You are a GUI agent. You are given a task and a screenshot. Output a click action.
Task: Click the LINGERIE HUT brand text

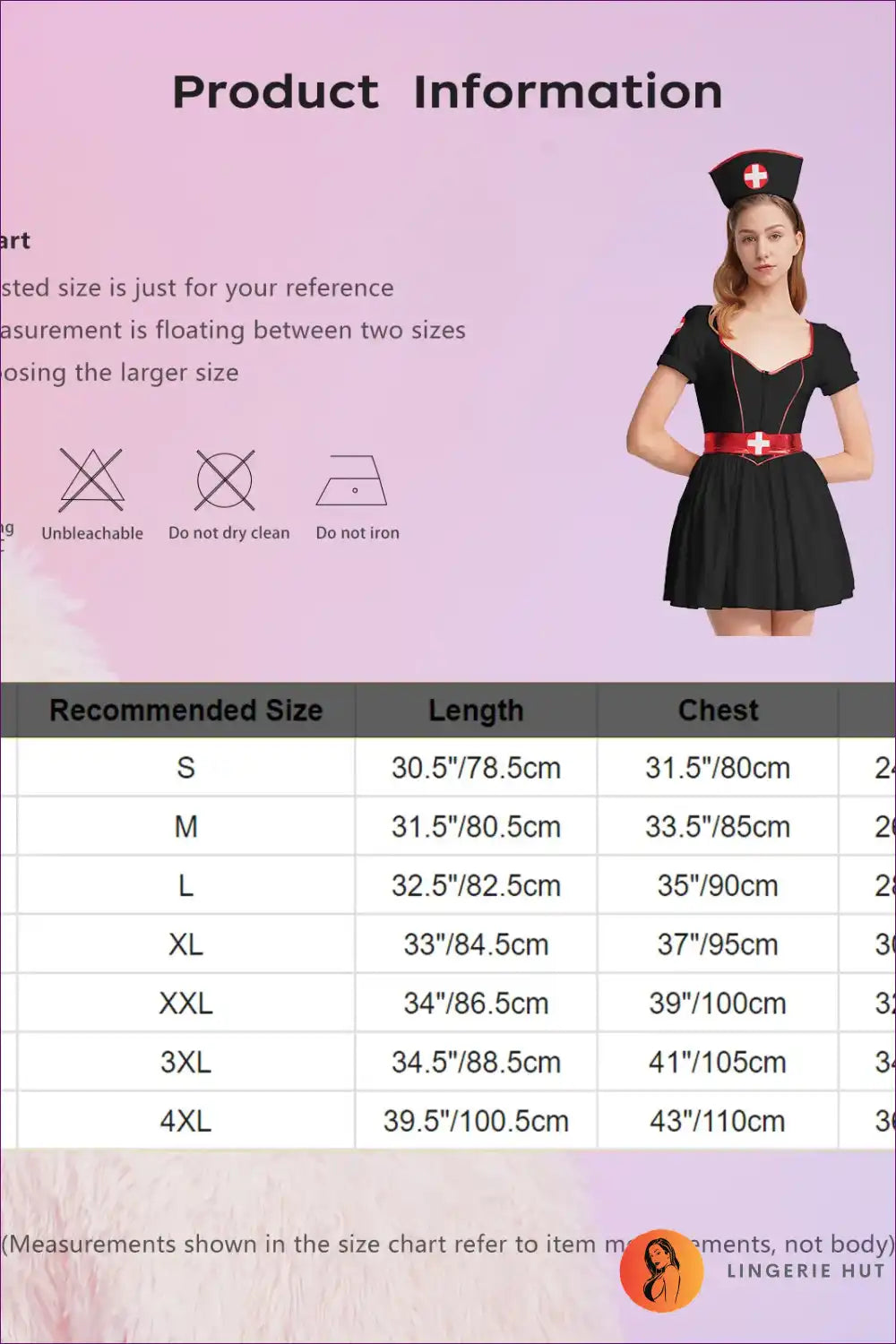tap(806, 1271)
